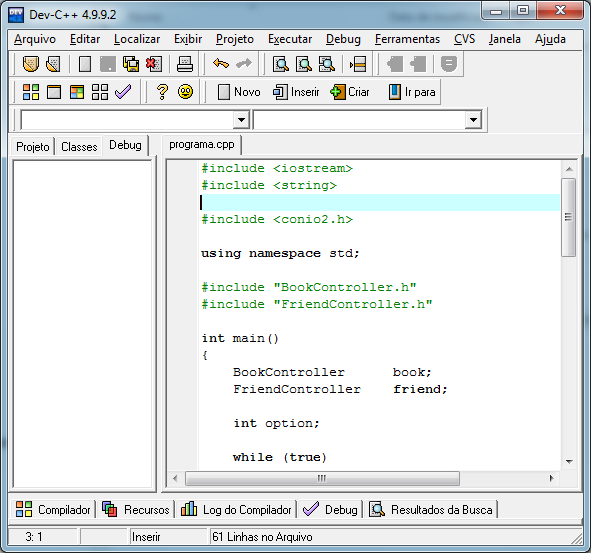The image size is (591, 553).
Task: Open the CVS menu
Action: click(x=464, y=39)
